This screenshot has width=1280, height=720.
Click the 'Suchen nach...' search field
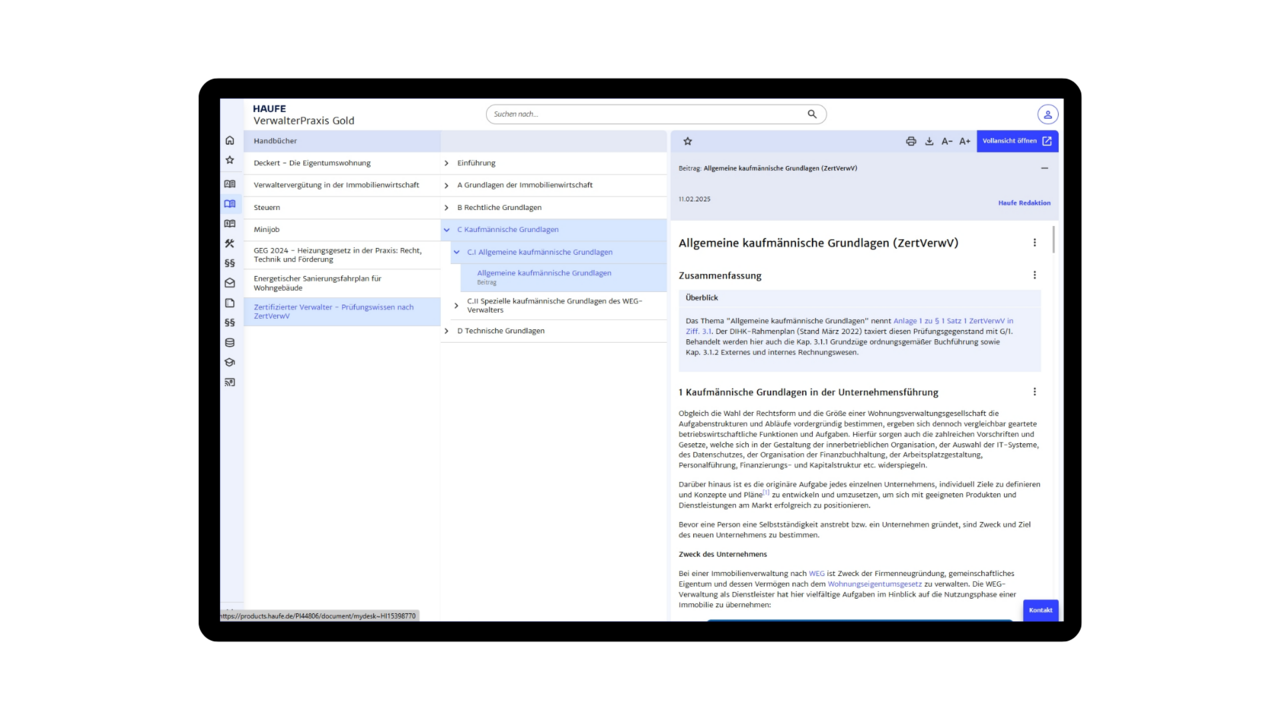tap(648, 114)
